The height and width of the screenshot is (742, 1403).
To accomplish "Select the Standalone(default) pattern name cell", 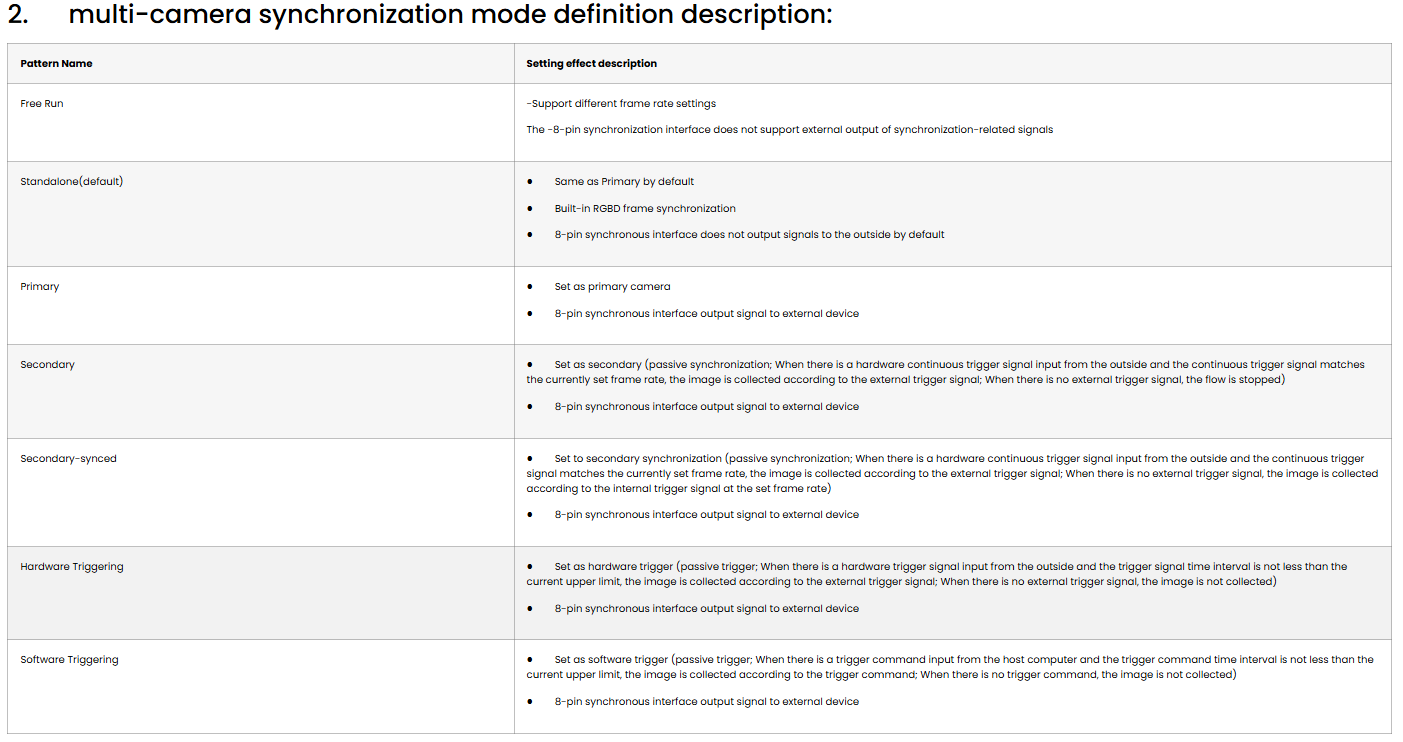I will click(x=72, y=181).
